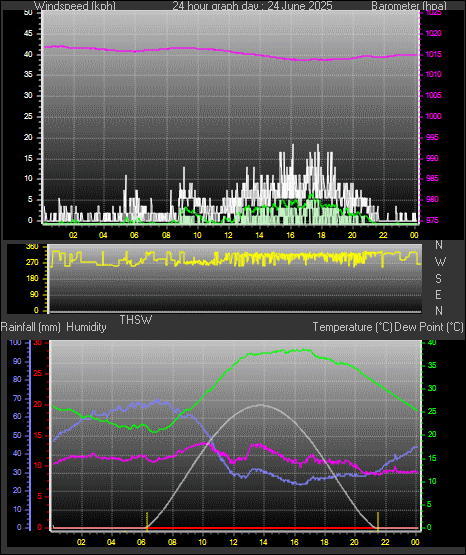This screenshot has height=555, width=466.
Task: Click the Humidity label
Action: tap(86, 327)
